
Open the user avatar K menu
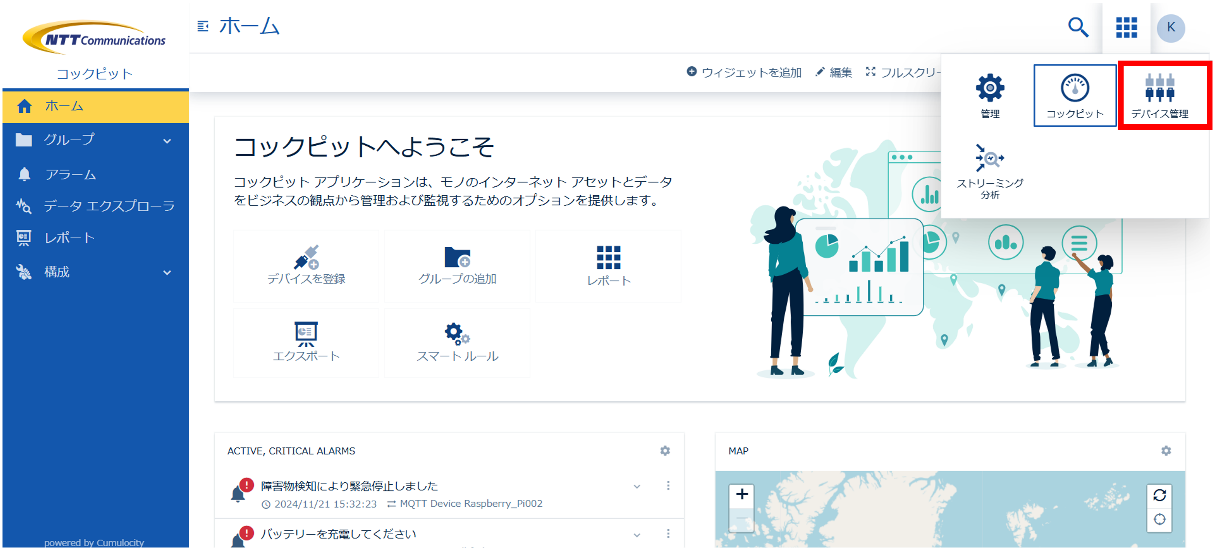pyautogui.click(x=1171, y=27)
